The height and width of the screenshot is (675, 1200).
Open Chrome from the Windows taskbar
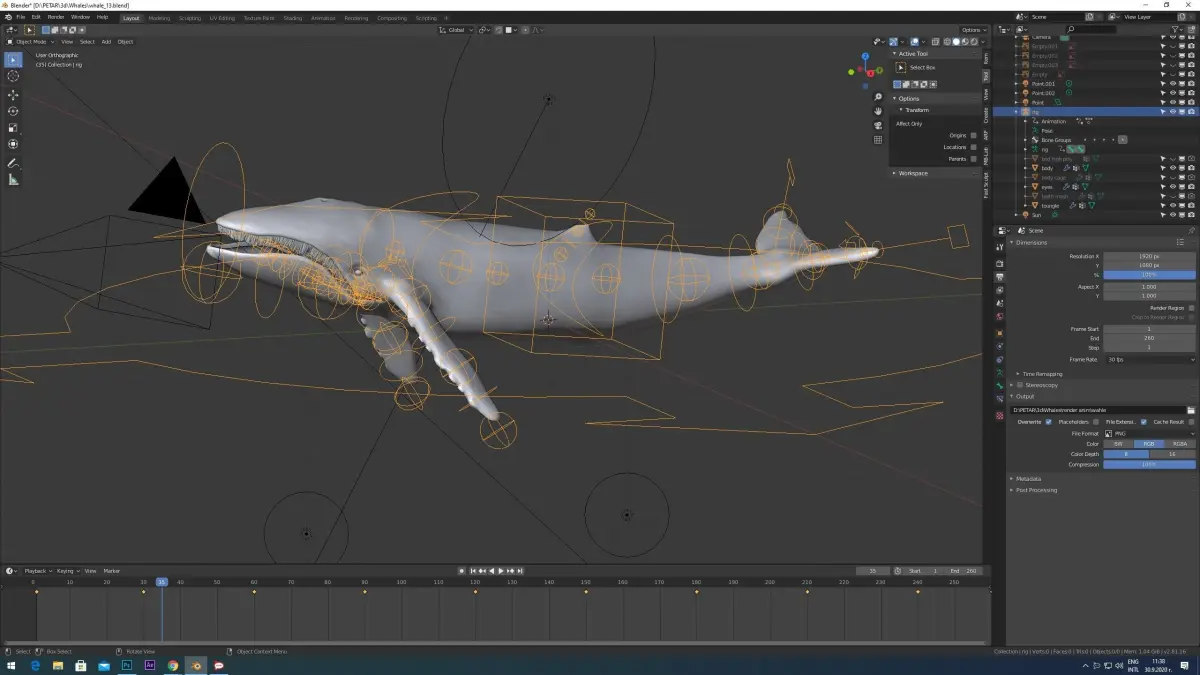click(x=173, y=665)
